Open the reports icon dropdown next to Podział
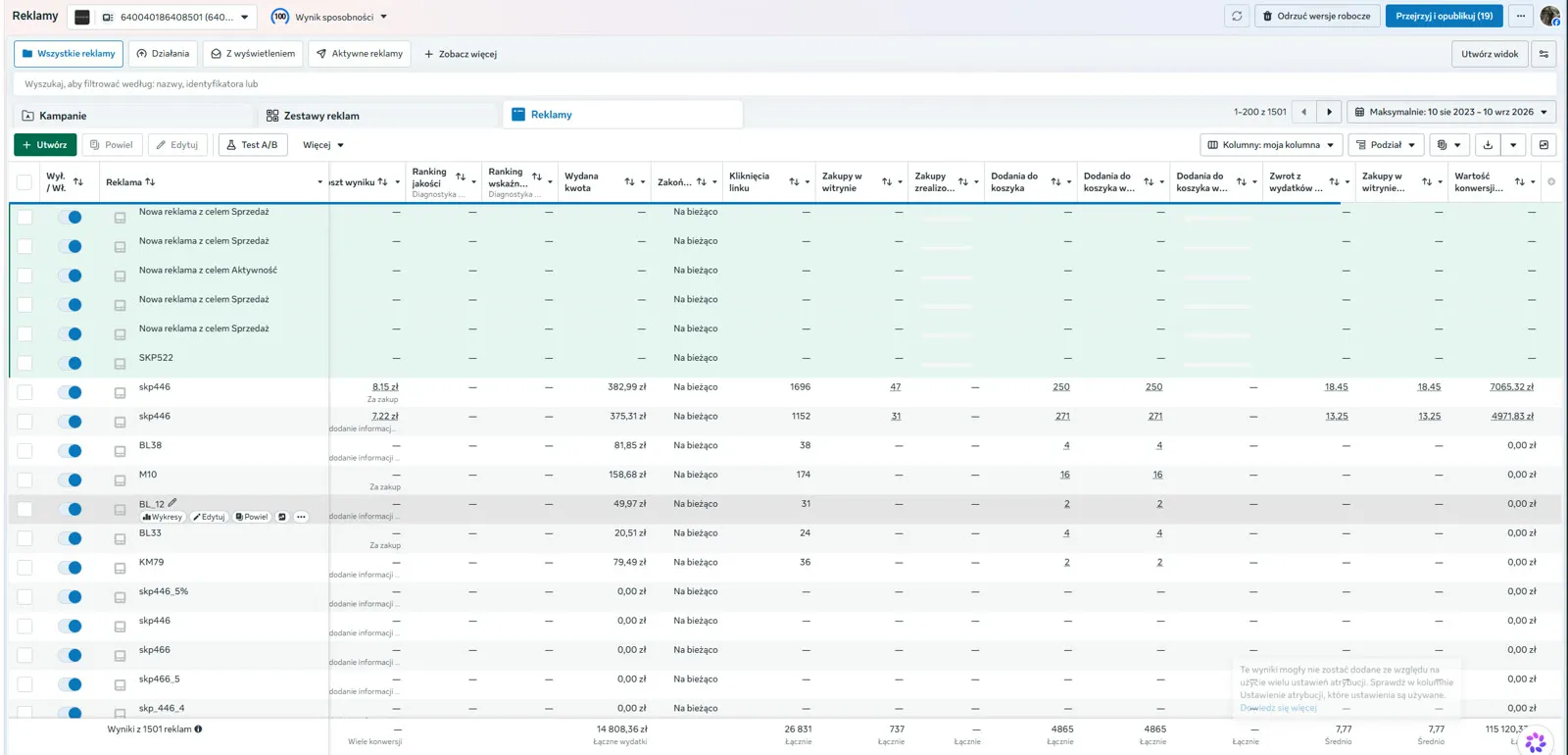The height and width of the screenshot is (755, 1568). click(1448, 145)
